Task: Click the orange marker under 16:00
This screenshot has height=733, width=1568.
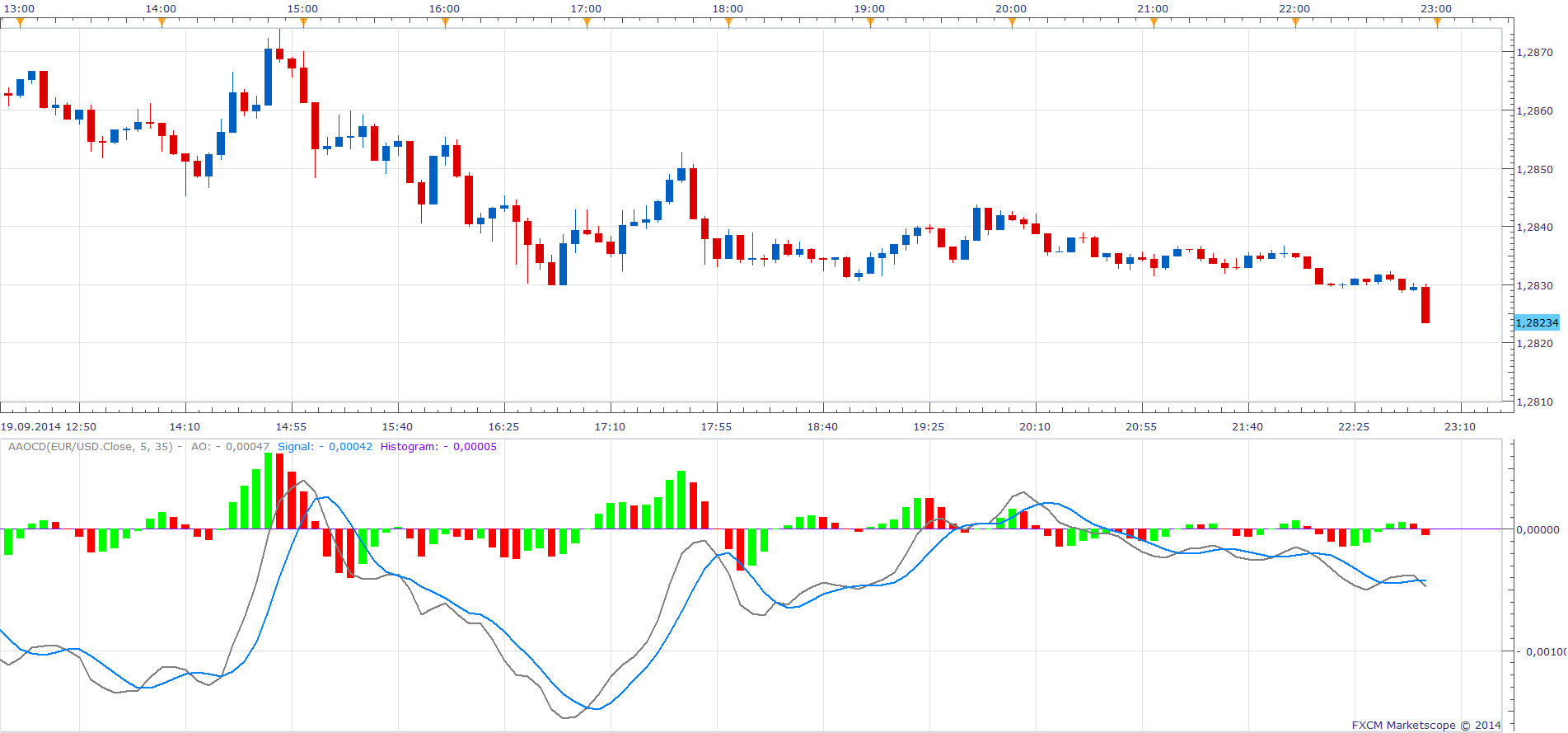Action: 445,23
